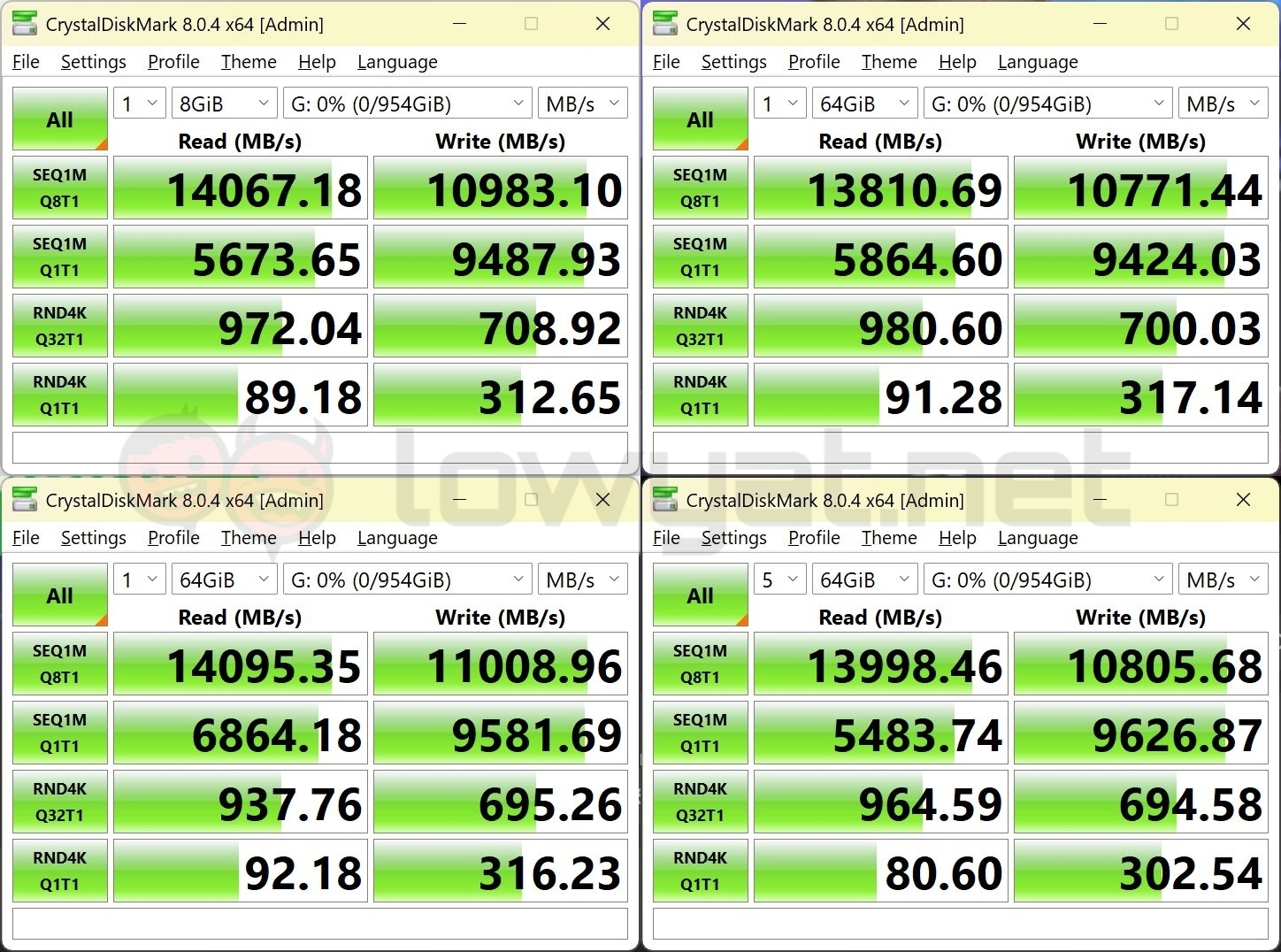This screenshot has width=1281, height=952.
Task: Click the comment field in the window showing 13810.69
Action: click(x=961, y=447)
